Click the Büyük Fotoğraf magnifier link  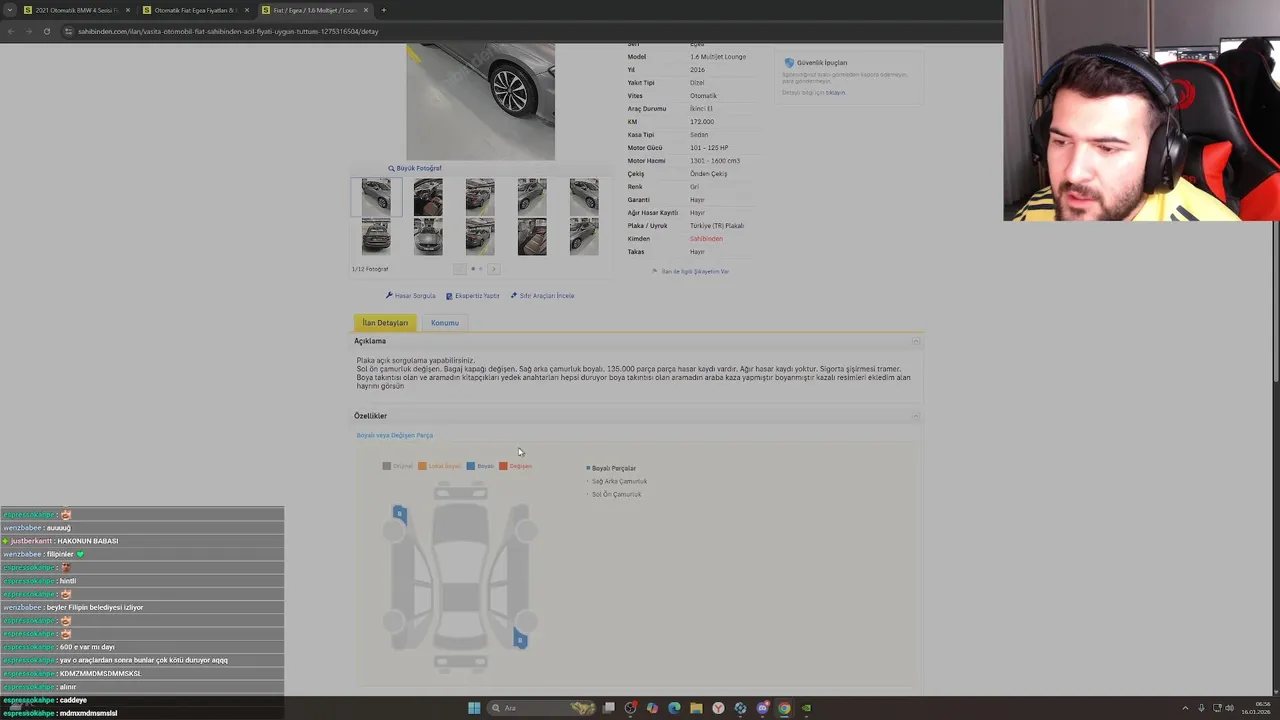(x=415, y=168)
